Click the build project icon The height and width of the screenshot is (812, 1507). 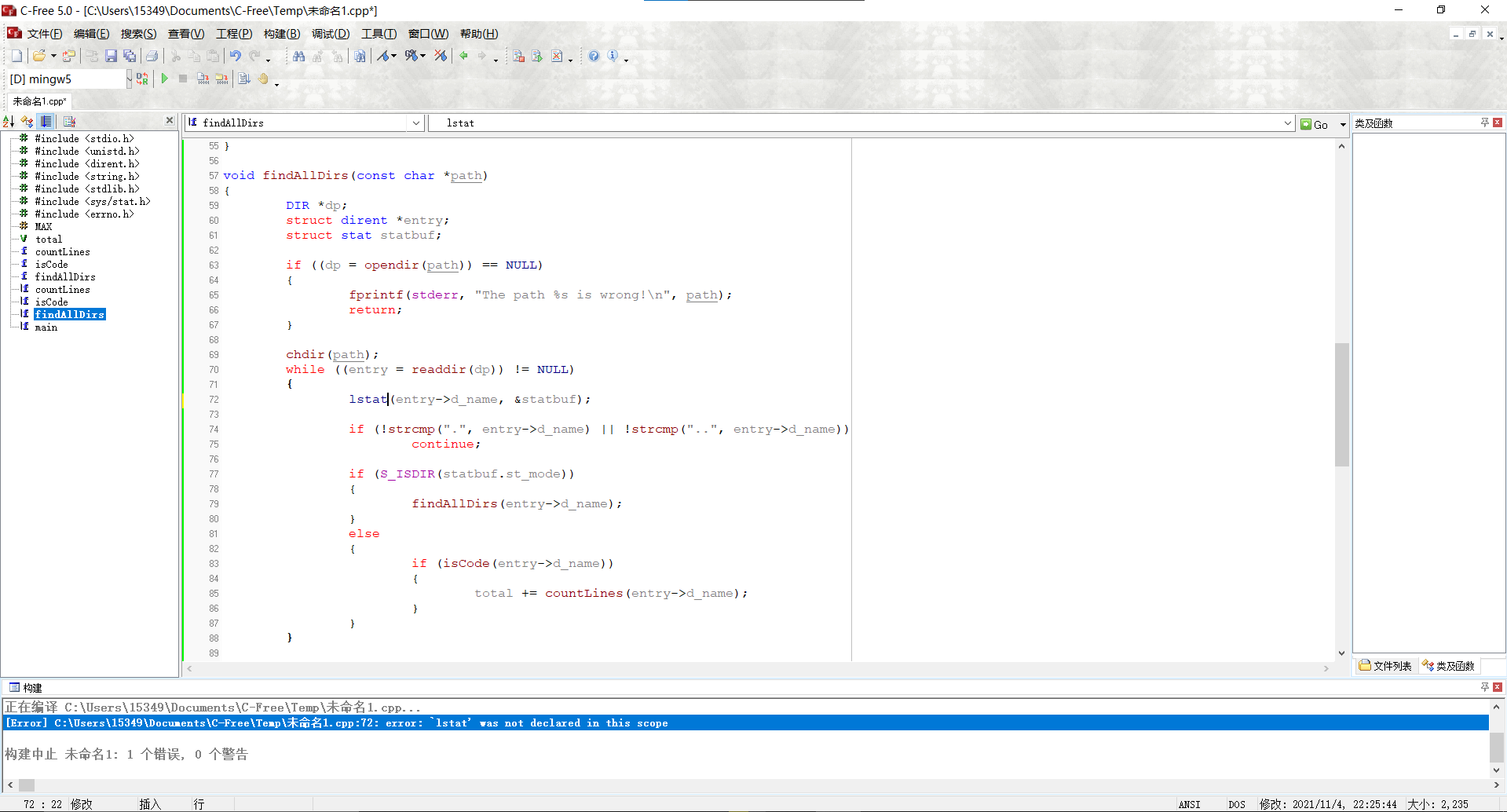point(222,79)
